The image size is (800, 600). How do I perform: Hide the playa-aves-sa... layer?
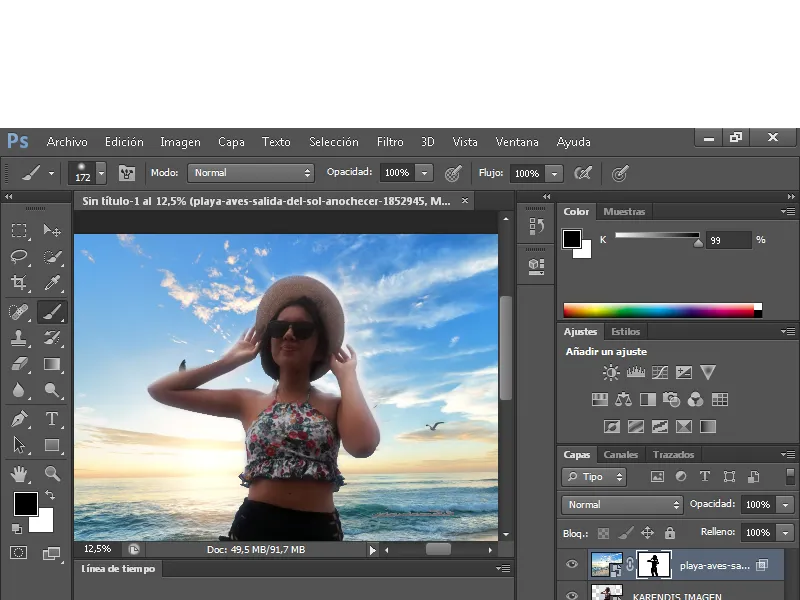pos(571,564)
